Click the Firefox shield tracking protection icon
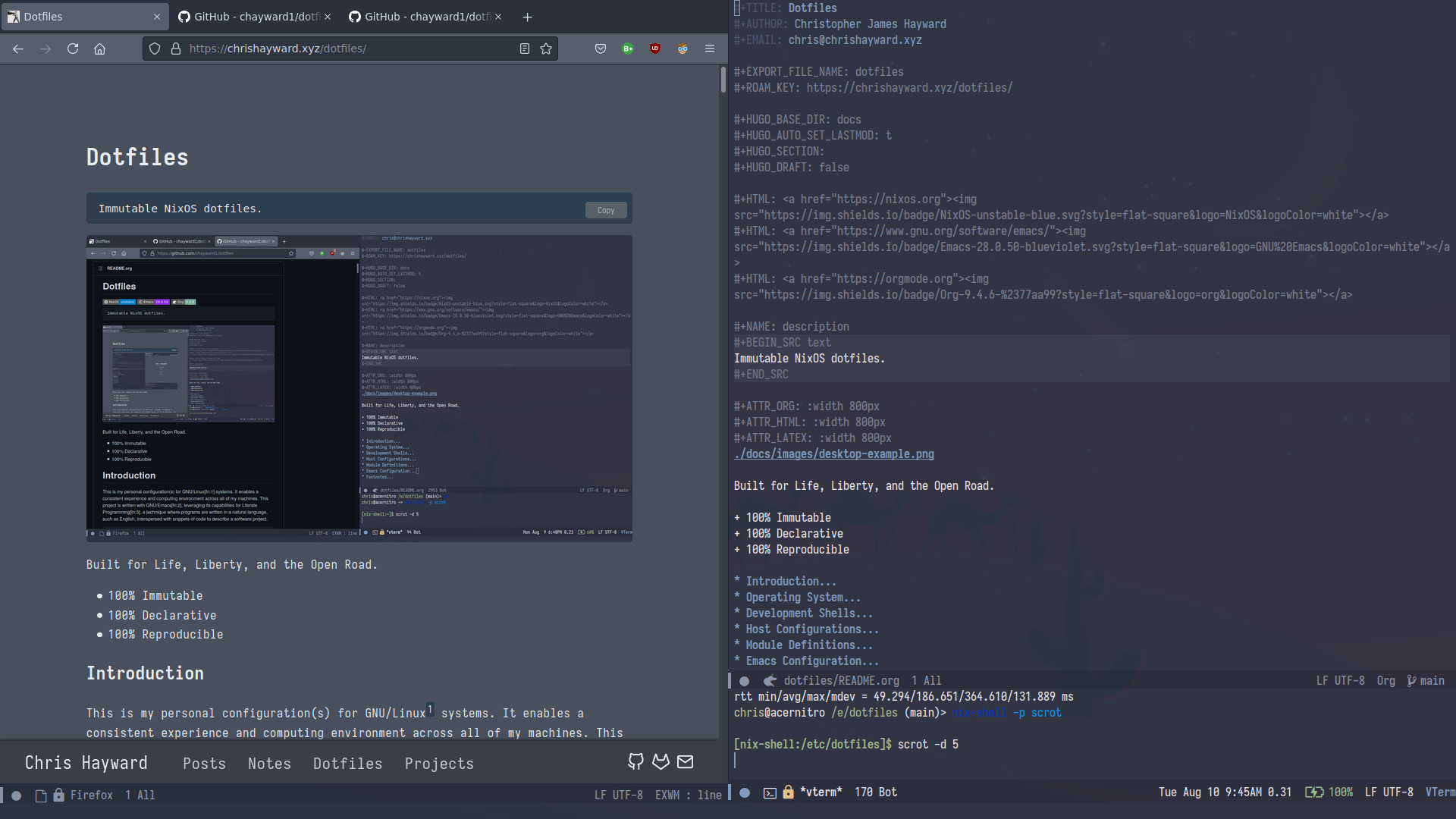1456x819 pixels. point(155,48)
